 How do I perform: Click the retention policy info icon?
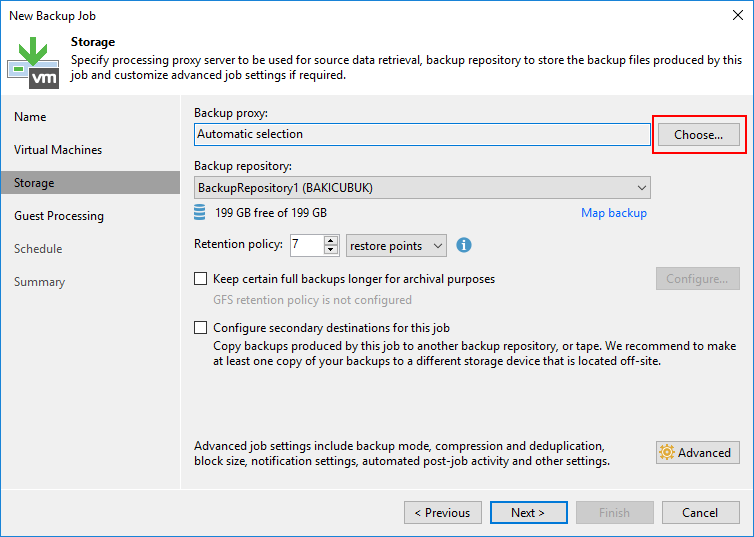pyautogui.click(x=464, y=245)
